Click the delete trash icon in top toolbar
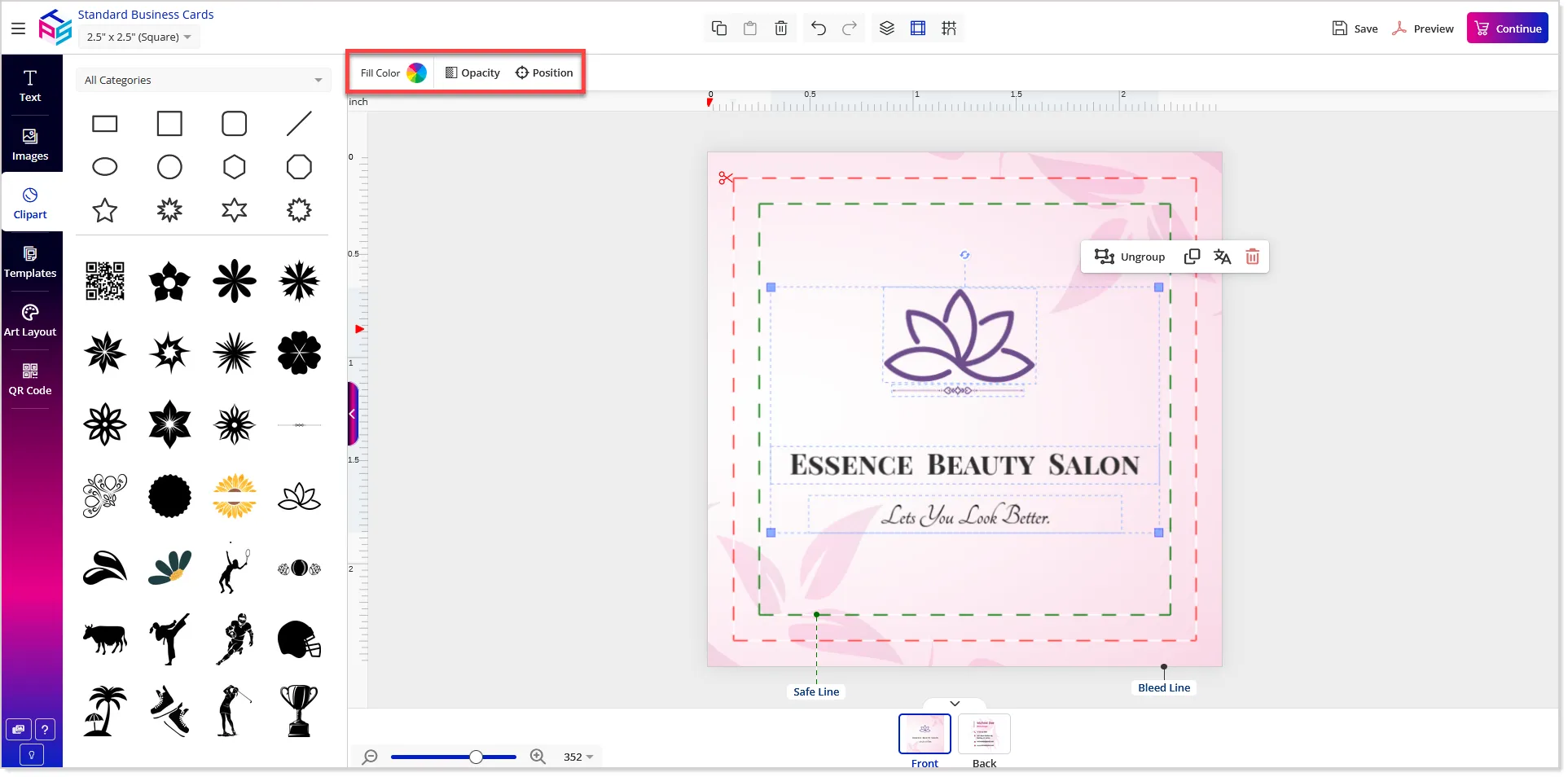Image resolution: width=1568 pixels, height=777 pixels. pos(781,29)
